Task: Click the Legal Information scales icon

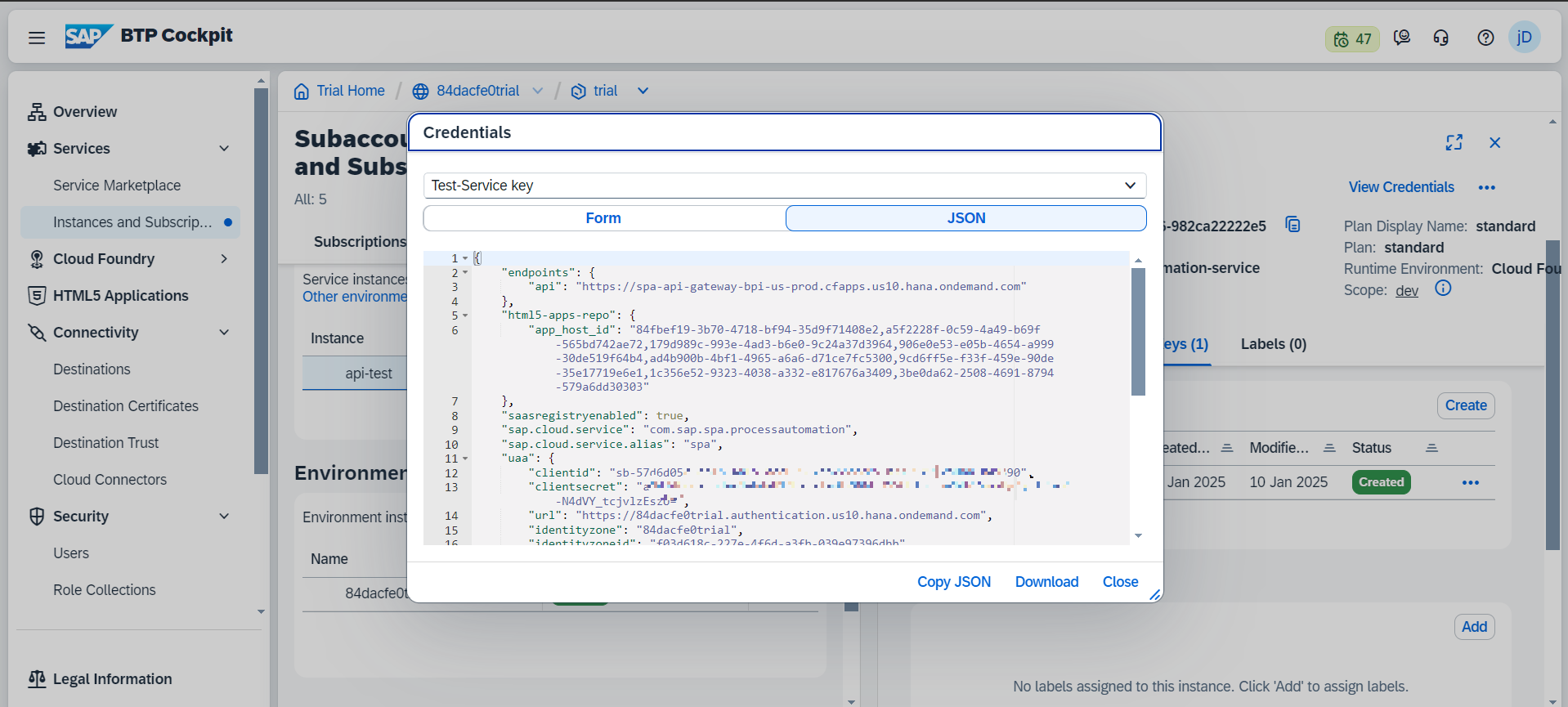Action: tap(37, 679)
